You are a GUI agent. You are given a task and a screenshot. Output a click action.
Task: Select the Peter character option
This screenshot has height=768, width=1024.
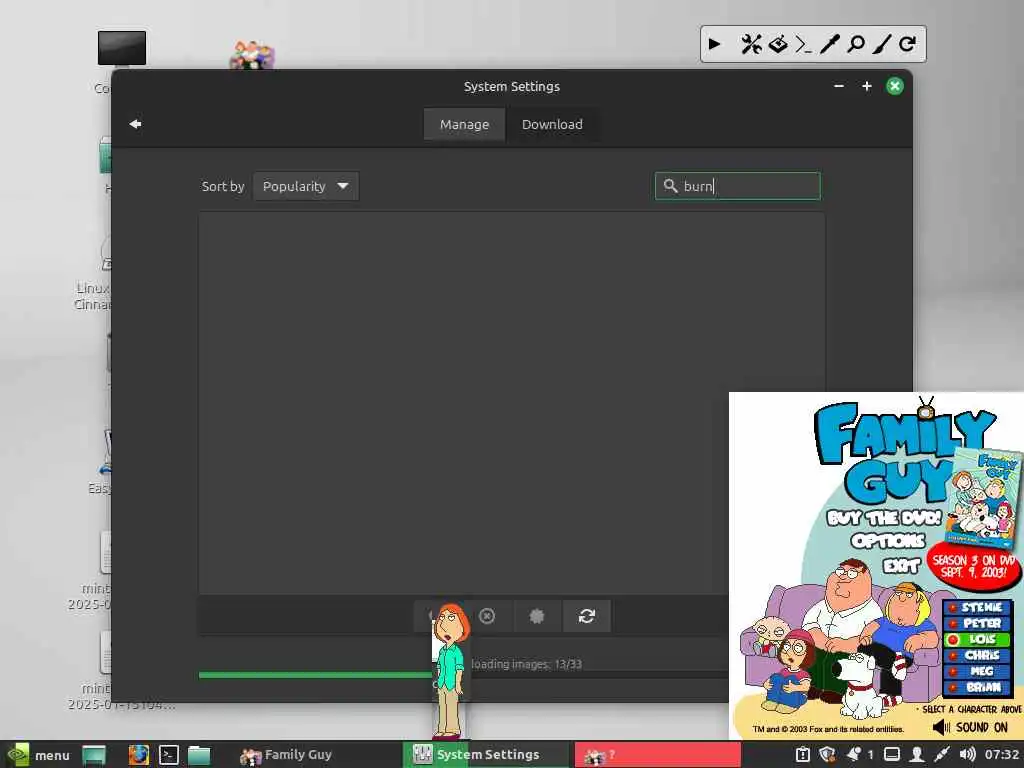[x=977, y=624]
